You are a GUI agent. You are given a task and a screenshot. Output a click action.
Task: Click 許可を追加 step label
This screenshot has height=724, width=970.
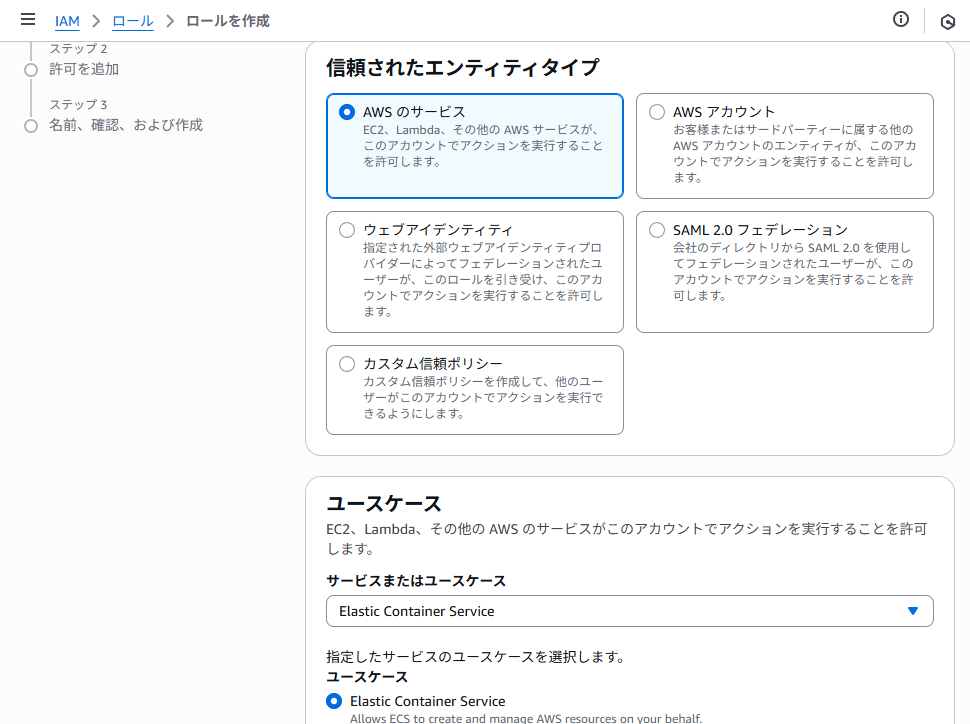(84, 69)
